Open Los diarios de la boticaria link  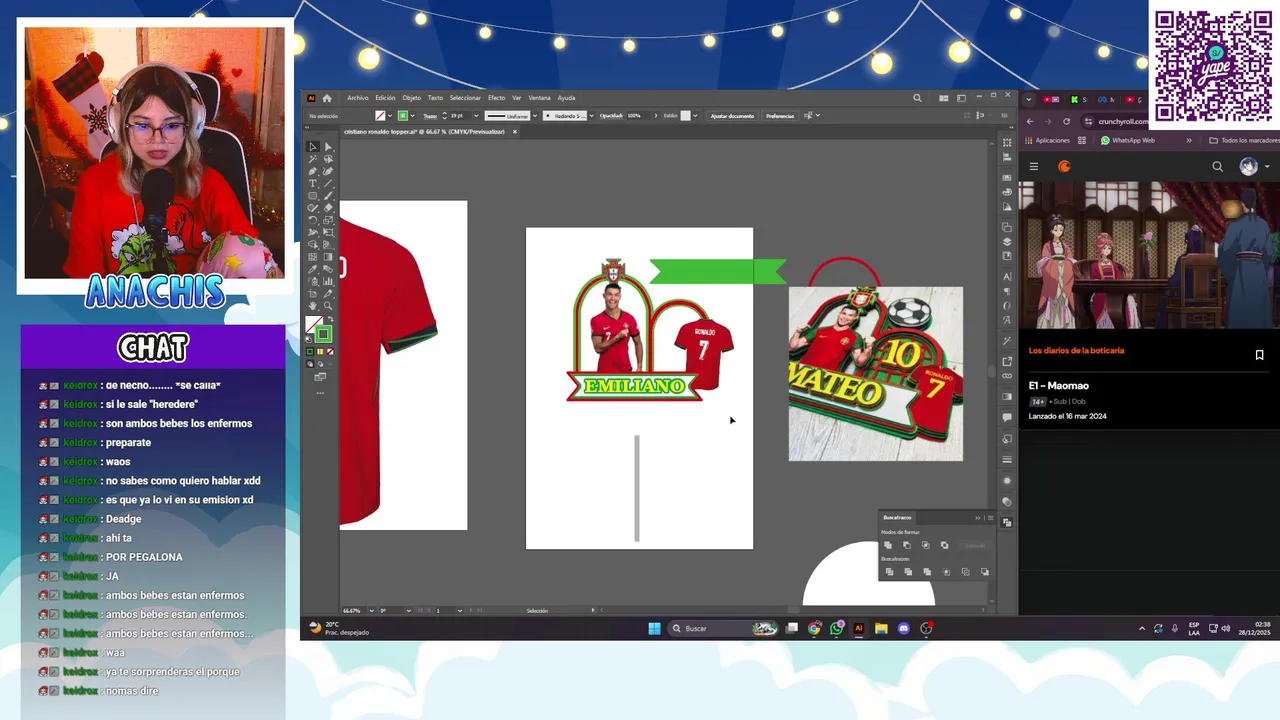tap(1076, 351)
